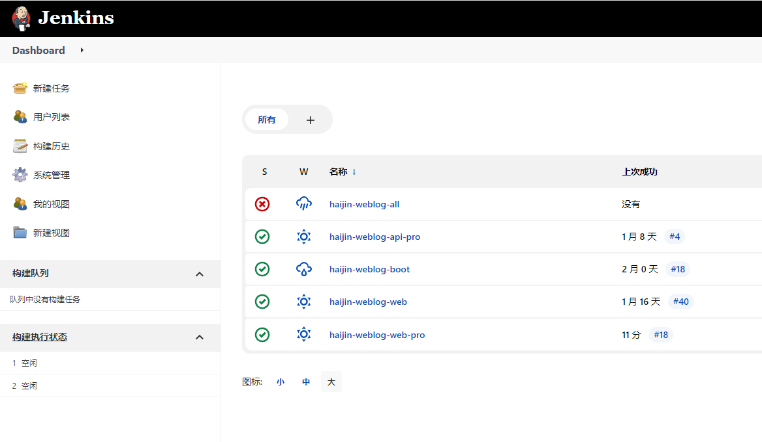Click the 构建执行状态 heading link
This screenshot has width=762, height=442.
click(x=39, y=337)
